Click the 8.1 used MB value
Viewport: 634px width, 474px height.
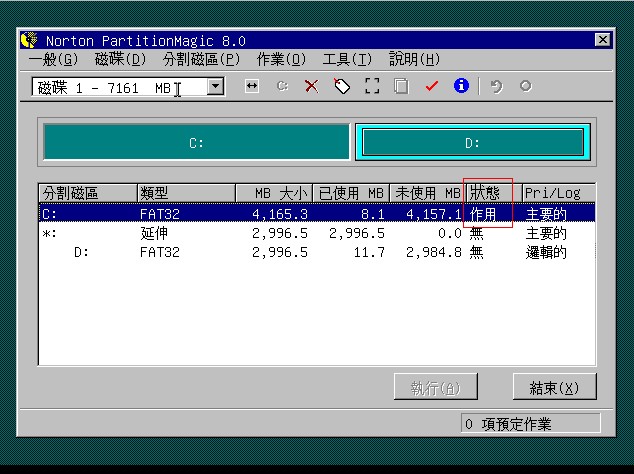(x=372, y=214)
